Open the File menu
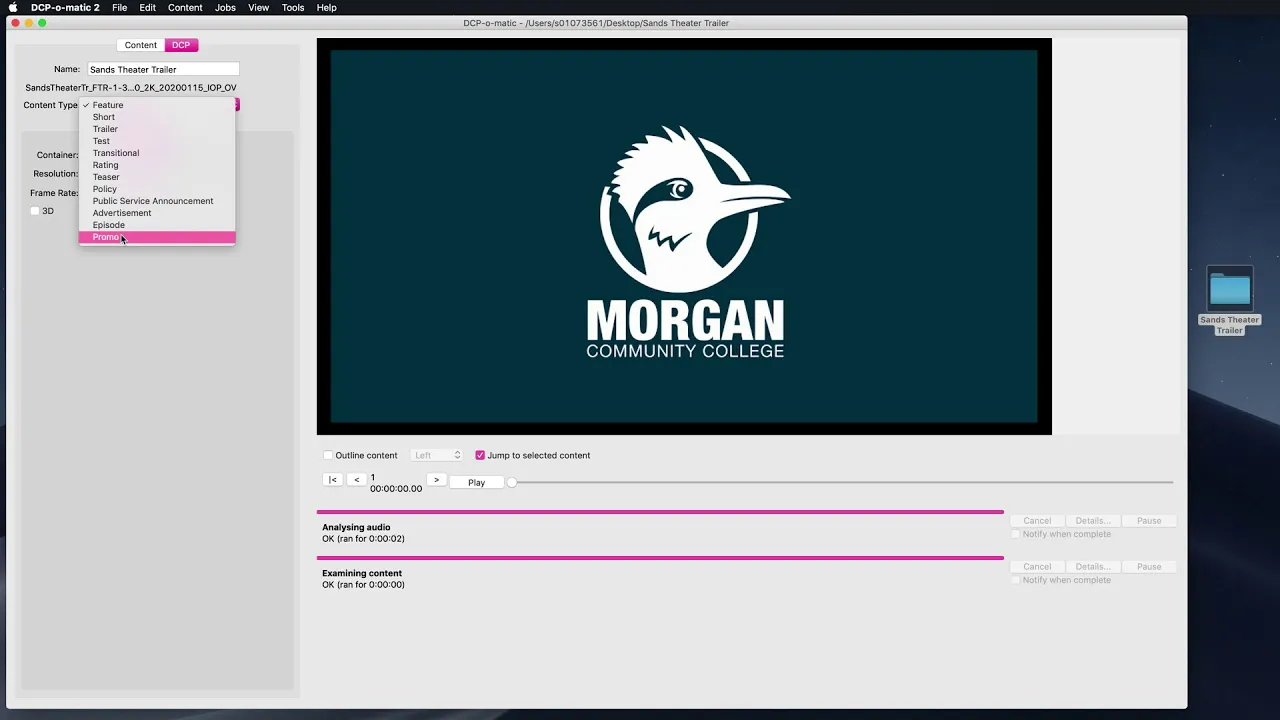Image resolution: width=1280 pixels, height=720 pixels. (119, 7)
